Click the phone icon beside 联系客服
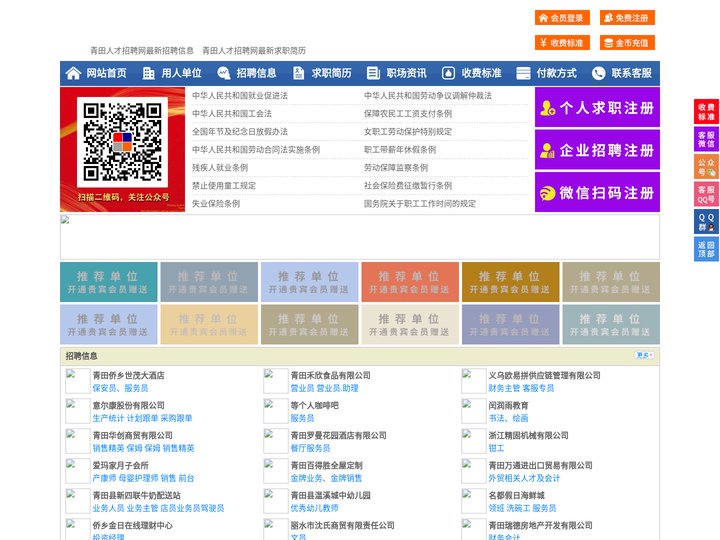Image resolution: width=720 pixels, height=540 pixels. coord(598,73)
